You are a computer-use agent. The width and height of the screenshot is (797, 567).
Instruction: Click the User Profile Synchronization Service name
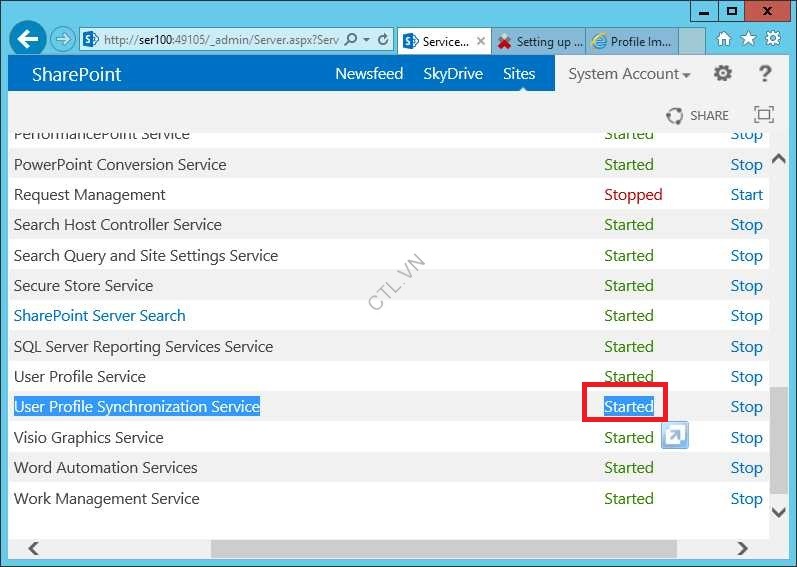point(137,406)
